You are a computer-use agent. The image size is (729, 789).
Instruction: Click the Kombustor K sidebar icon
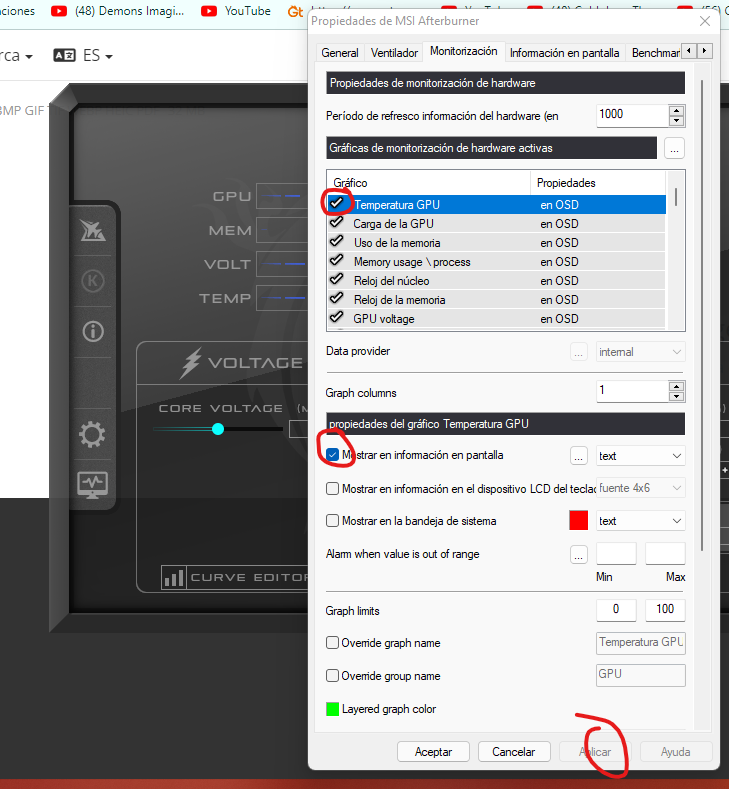[x=93, y=281]
